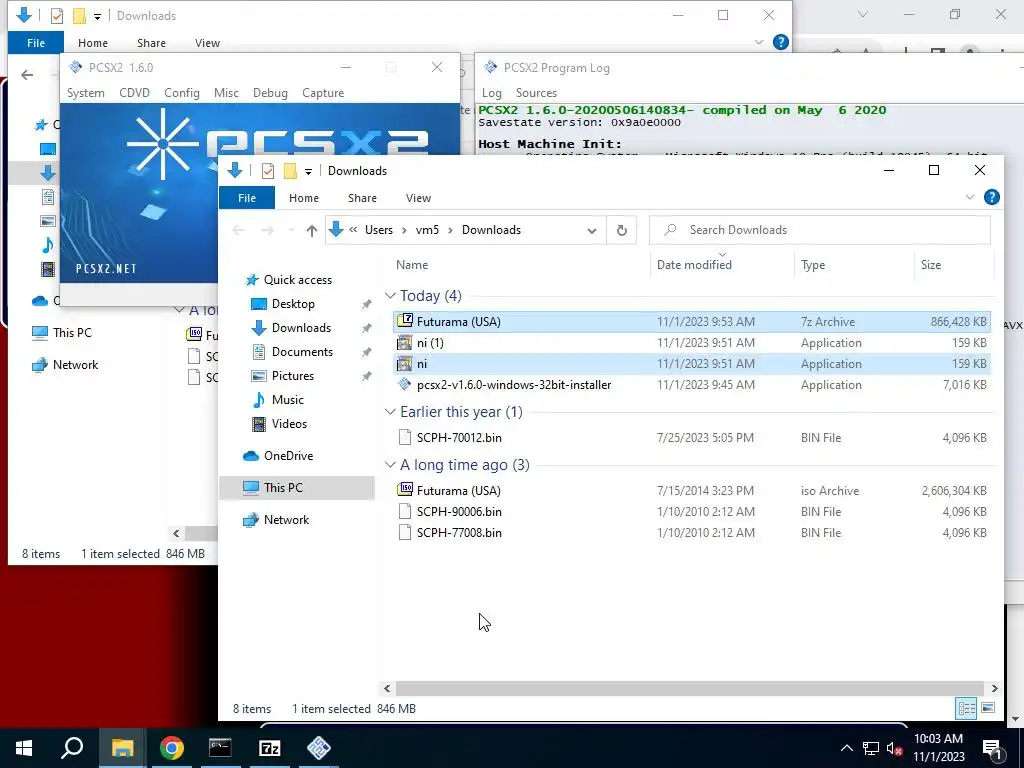Image resolution: width=1024 pixels, height=768 pixels.
Task: Open the PCSX2 Misc menu
Action: tap(226, 93)
